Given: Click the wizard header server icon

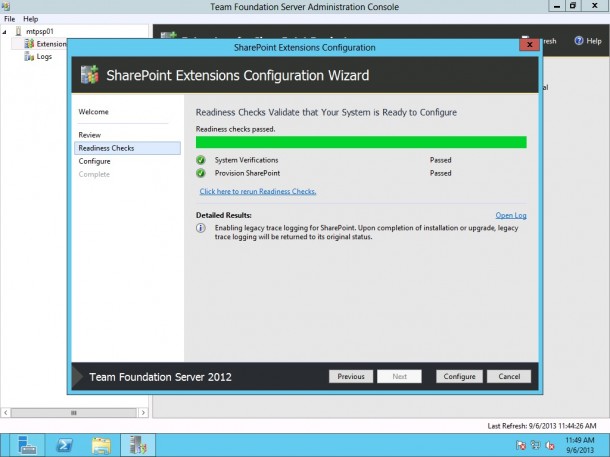Looking at the screenshot, I should tap(89, 75).
